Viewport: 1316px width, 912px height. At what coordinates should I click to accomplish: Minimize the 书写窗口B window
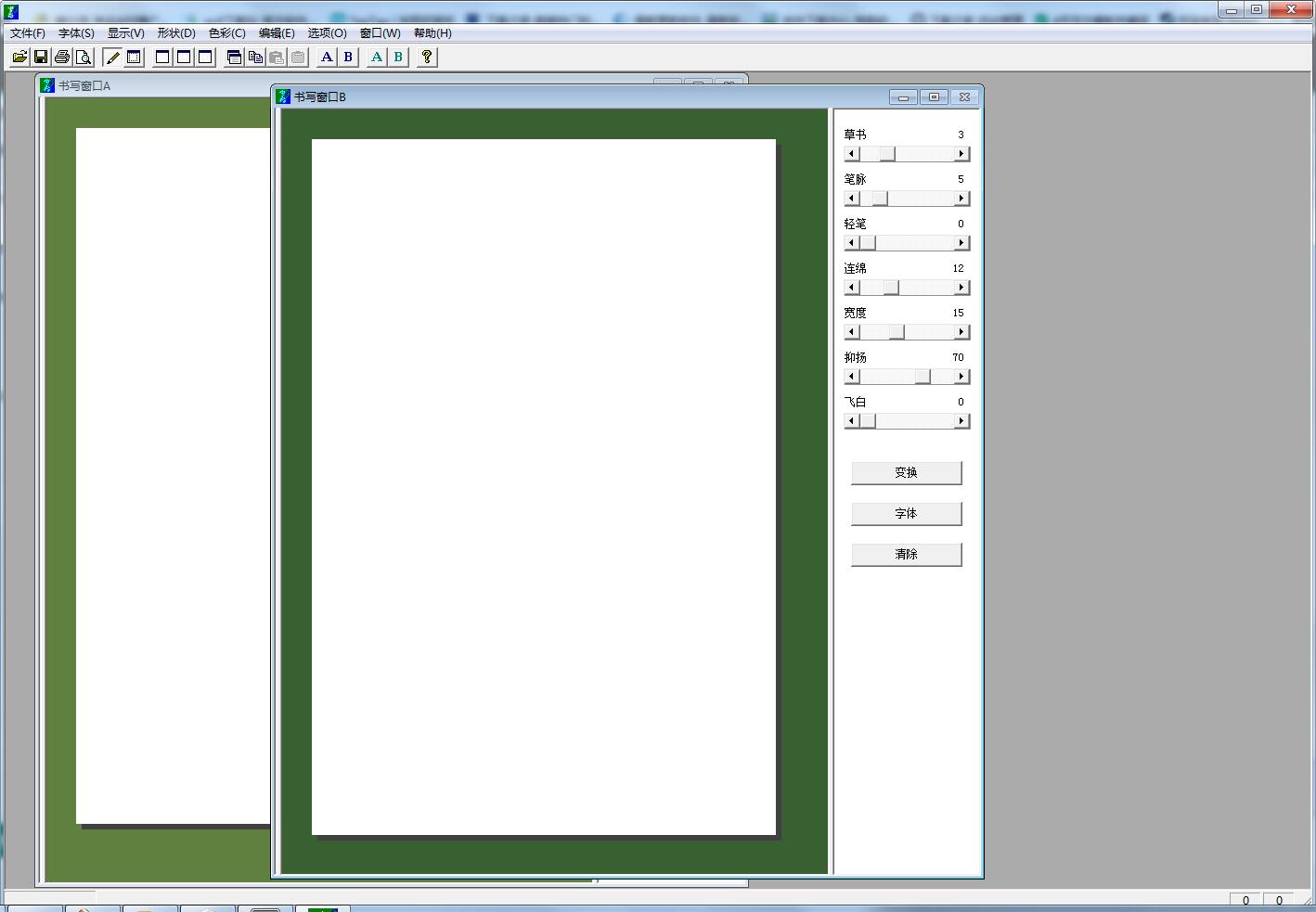click(904, 96)
